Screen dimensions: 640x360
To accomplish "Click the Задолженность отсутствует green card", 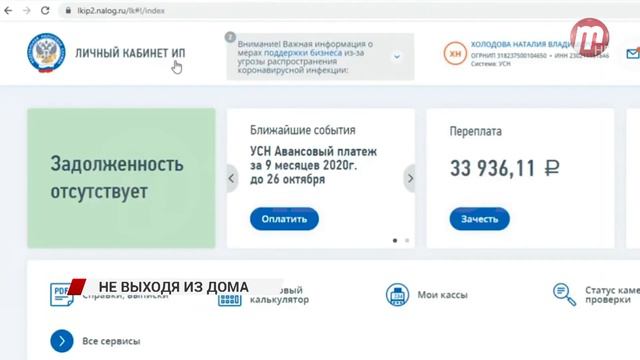I will point(121,178).
